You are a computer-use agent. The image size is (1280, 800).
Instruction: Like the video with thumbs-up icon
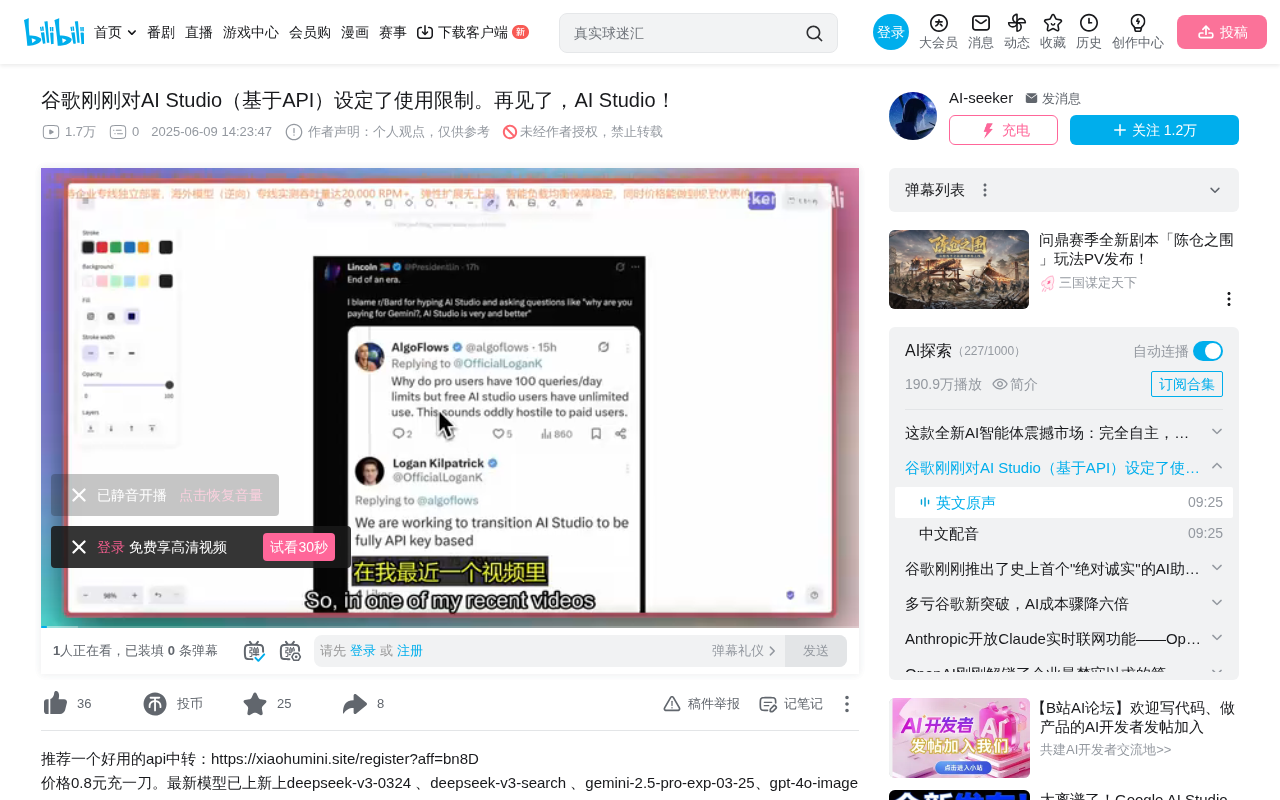(x=56, y=704)
